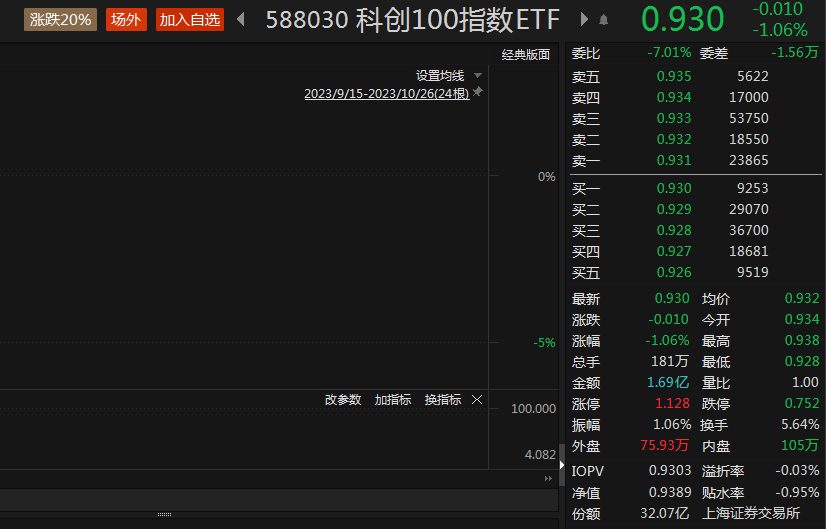Click the 涨停 price 1.128
The height and width of the screenshot is (529, 826).
(x=672, y=404)
